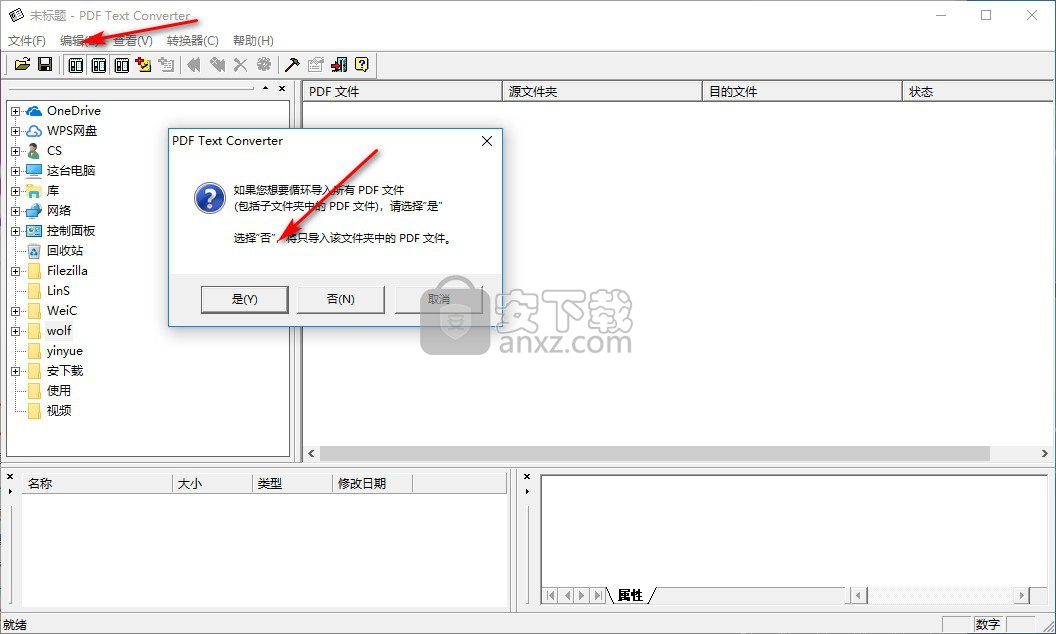This screenshot has width=1056, height=634.
Task: Click the grayed X delete toolbar icon
Action: click(x=240, y=65)
